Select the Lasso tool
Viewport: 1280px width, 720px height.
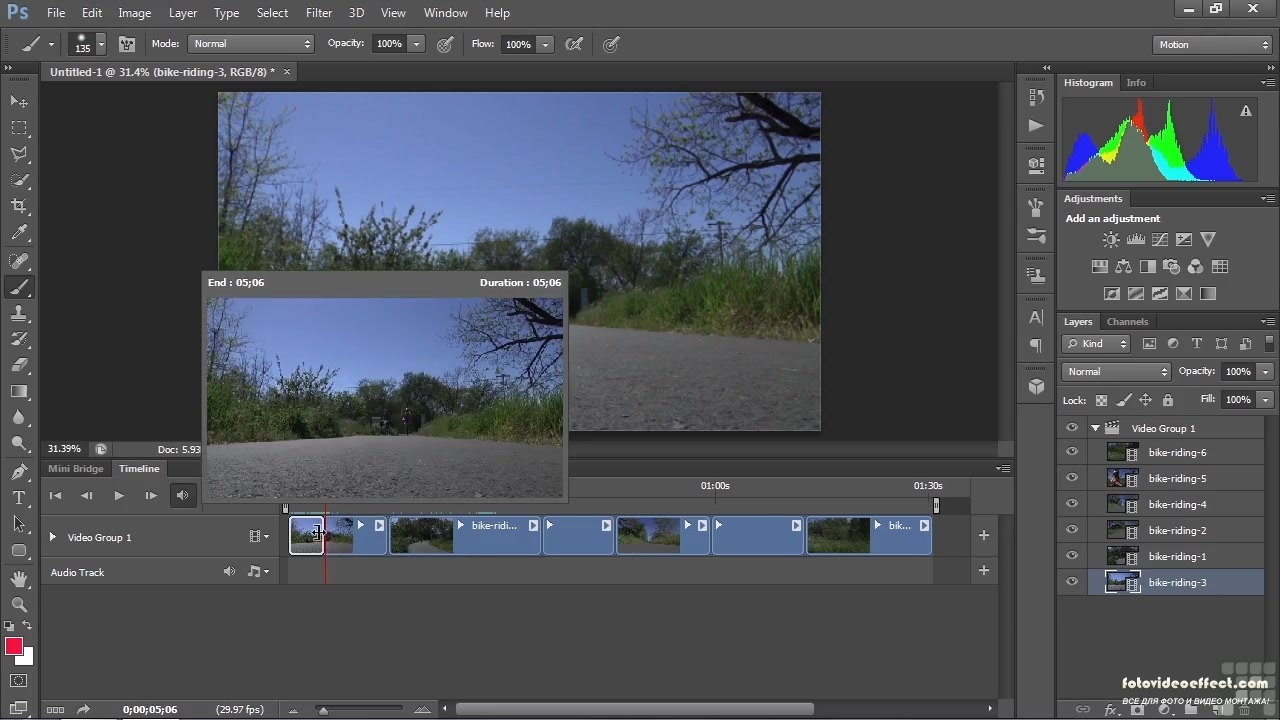click(x=19, y=154)
